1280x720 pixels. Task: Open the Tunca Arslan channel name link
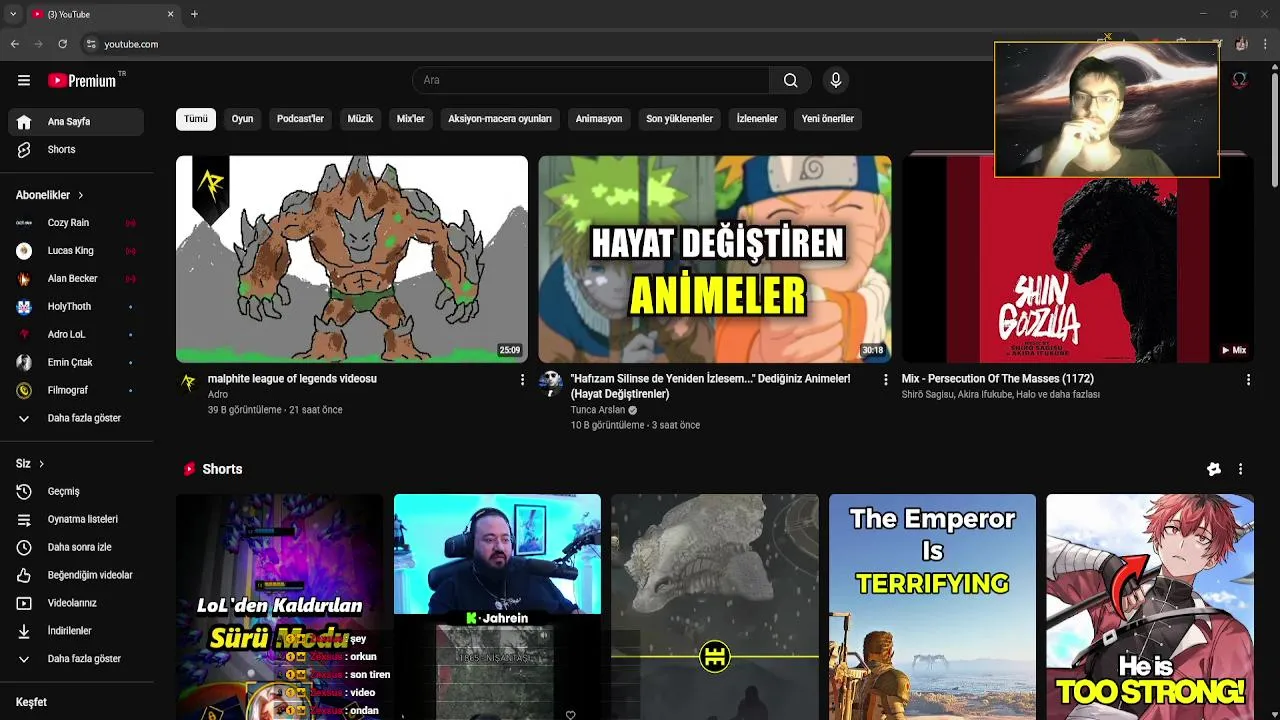click(597, 410)
